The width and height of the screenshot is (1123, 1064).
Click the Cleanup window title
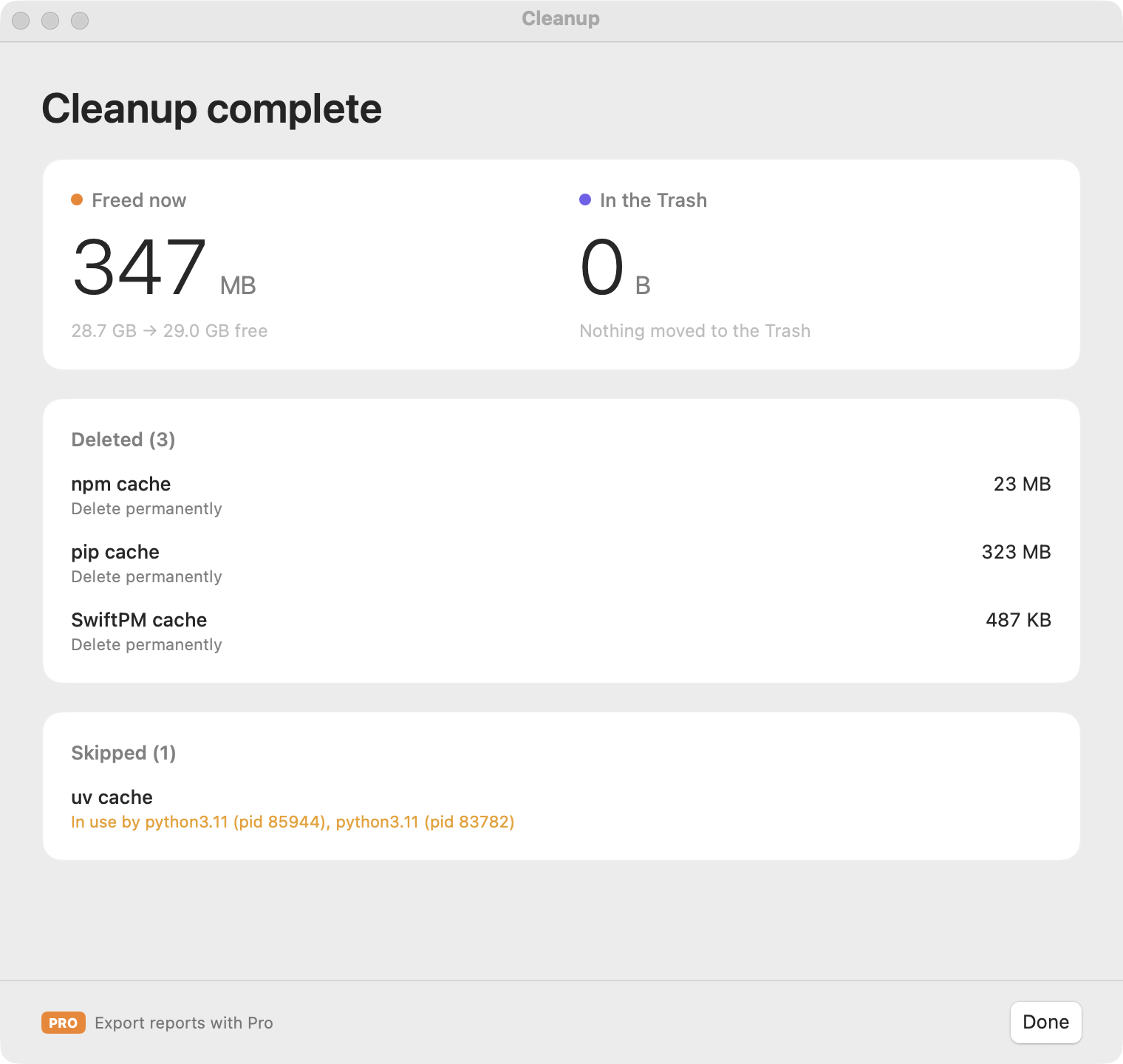[561, 18]
